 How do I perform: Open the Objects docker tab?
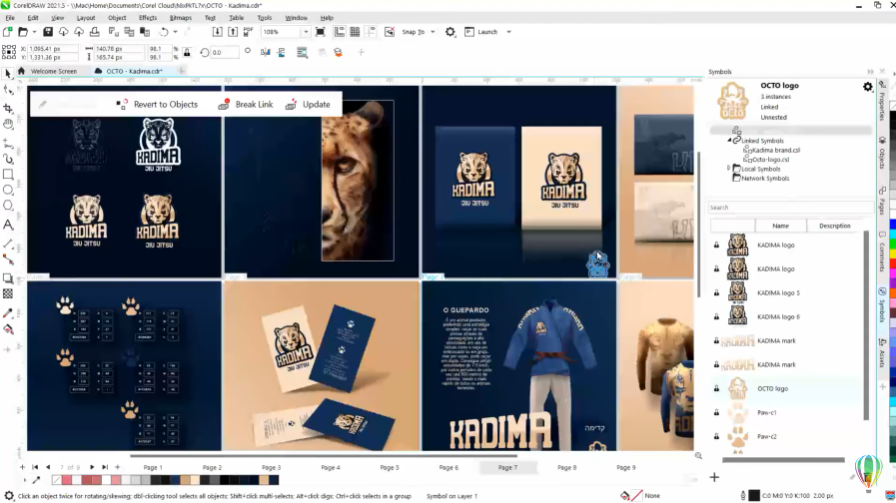(x=882, y=153)
